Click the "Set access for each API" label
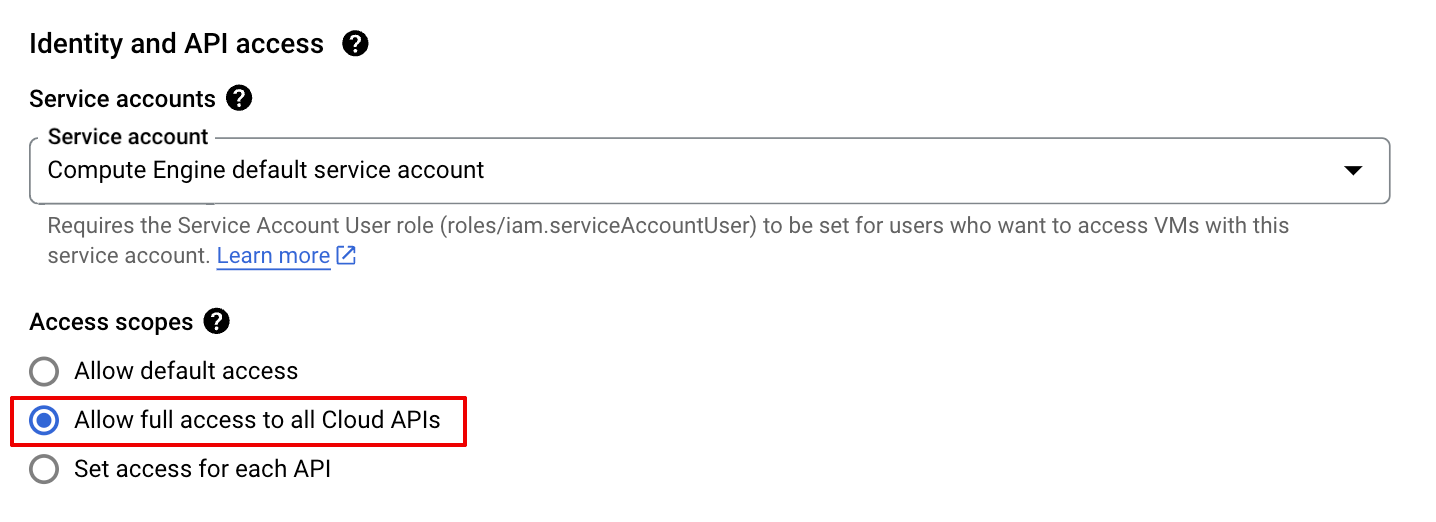This screenshot has height=522, width=1436. tap(202, 469)
